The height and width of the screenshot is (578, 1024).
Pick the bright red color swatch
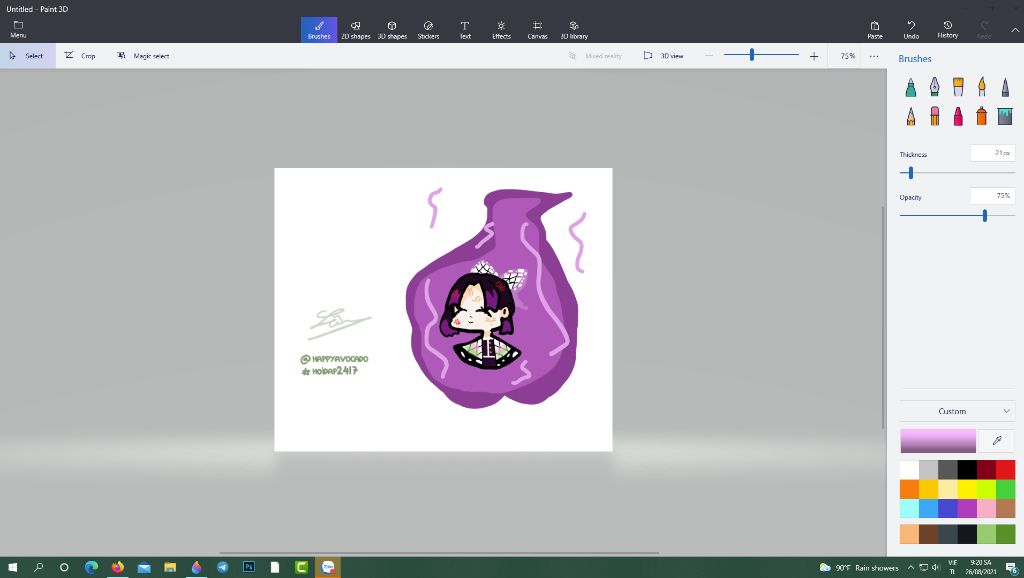1006,470
